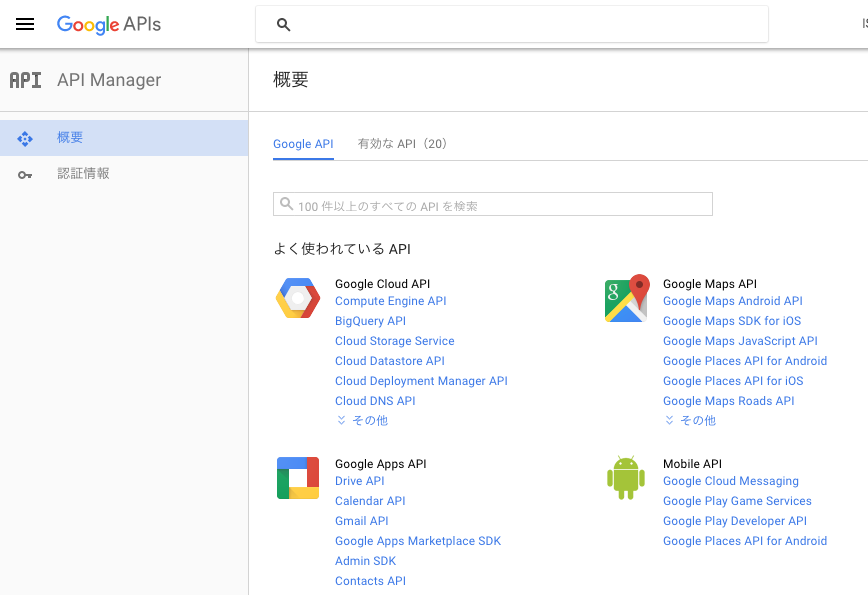
Task: Click the Google APIs logo
Action: (x=108, y=24)
